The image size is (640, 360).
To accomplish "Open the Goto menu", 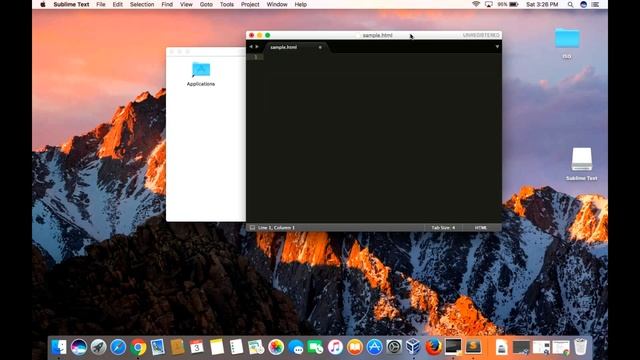I will [x=206, y=4].
